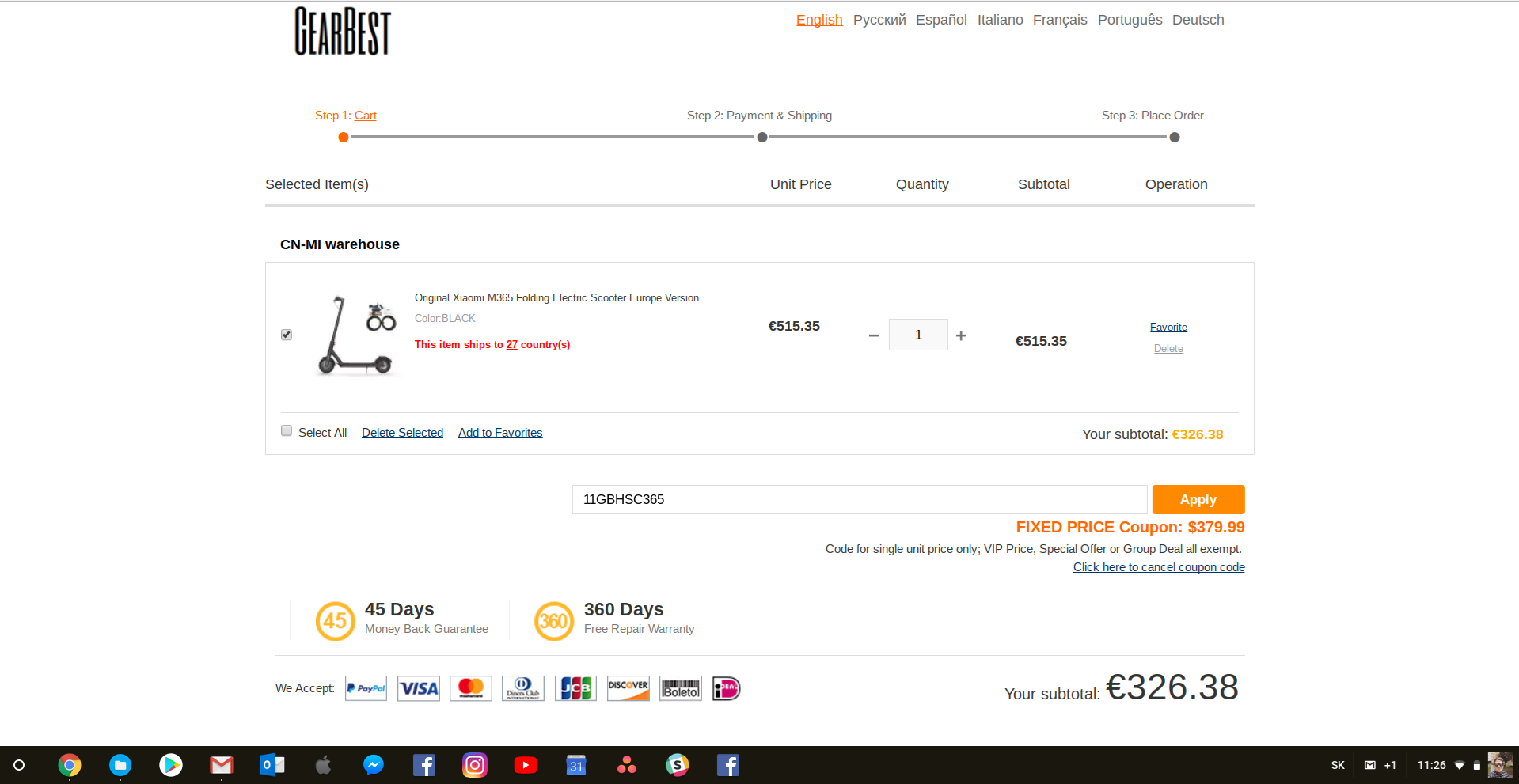The width and height of the screenshot is (1519, 784).
Task: Click Add to Favorites link
Action: (500, 433)
